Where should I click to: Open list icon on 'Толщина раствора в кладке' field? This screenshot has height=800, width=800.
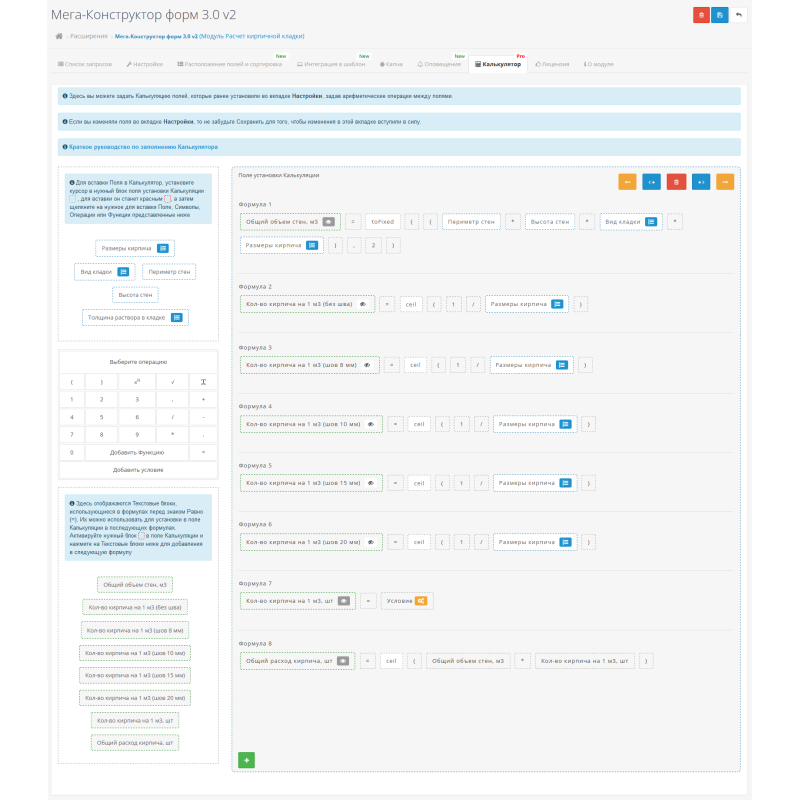tap(177, 317)
